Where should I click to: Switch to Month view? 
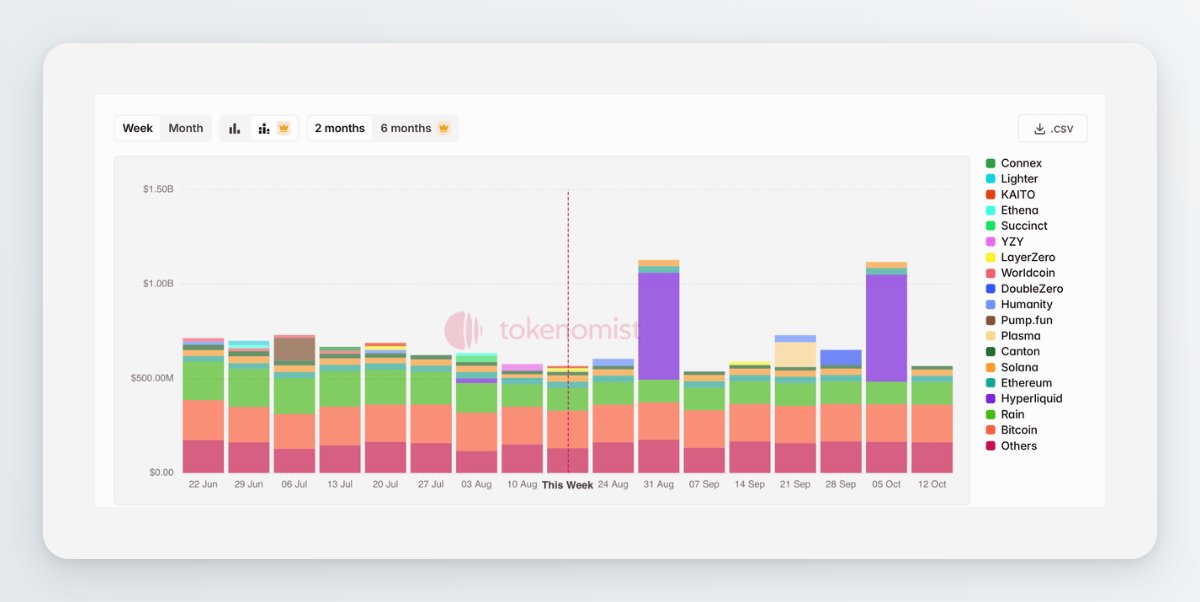[x=186, y=128]
